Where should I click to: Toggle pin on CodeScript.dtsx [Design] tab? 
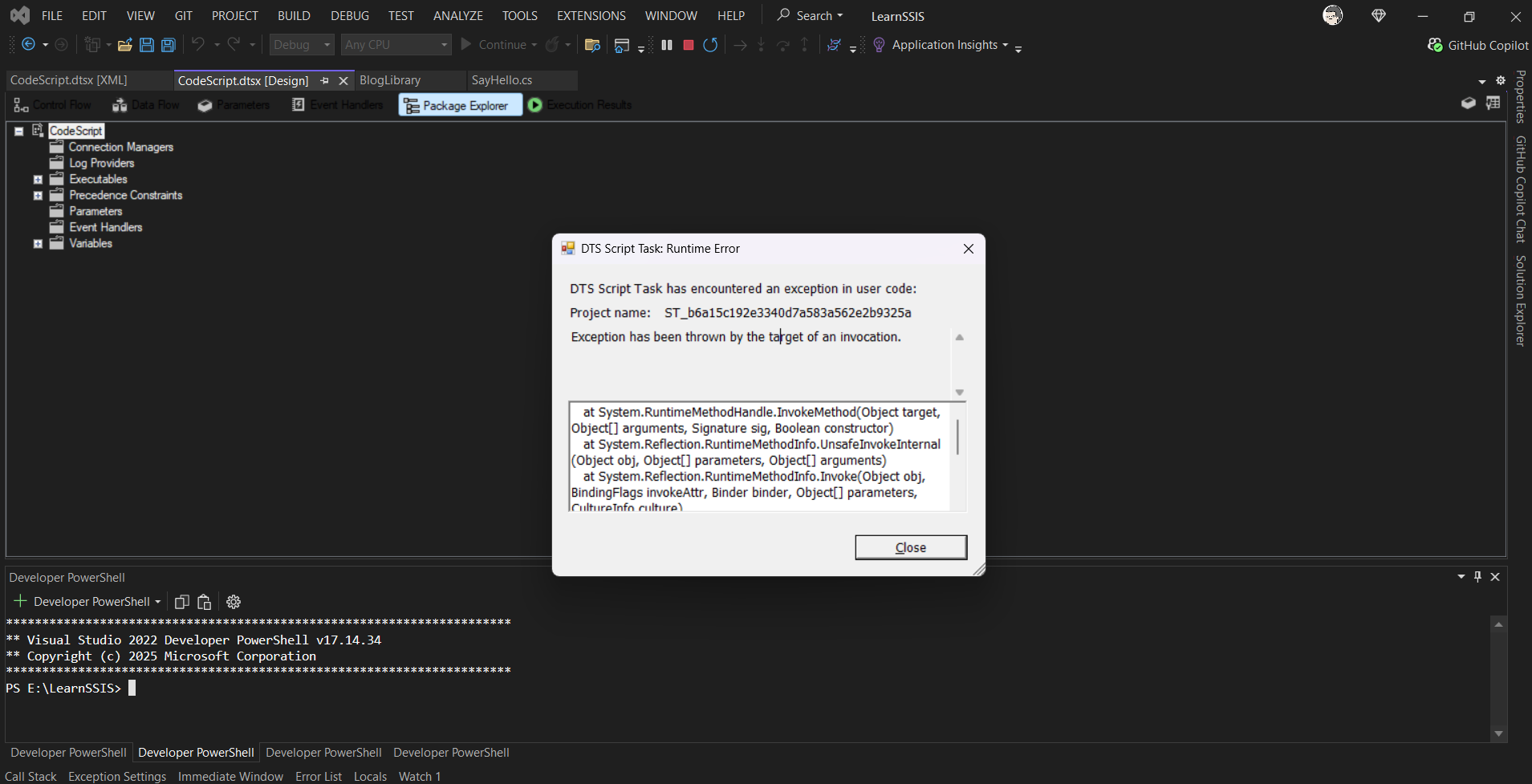[x=325, y=80]
